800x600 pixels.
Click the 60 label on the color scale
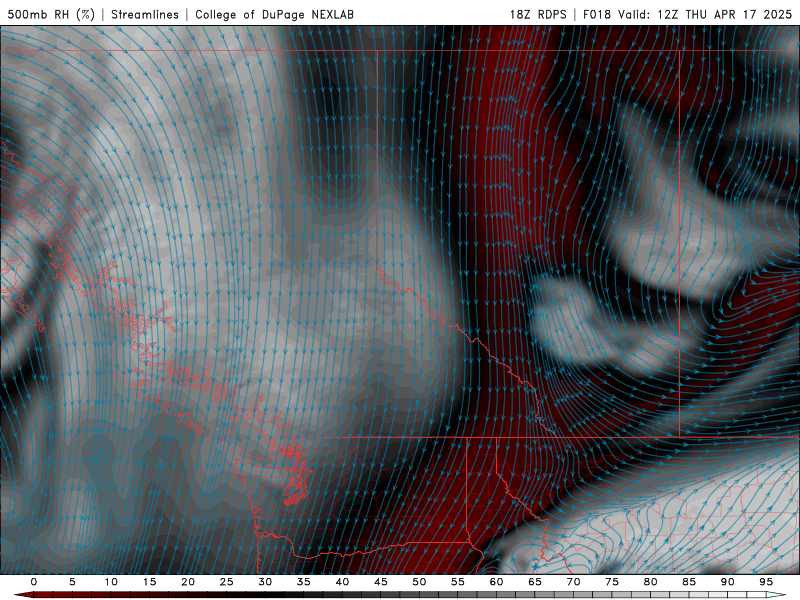496,582
